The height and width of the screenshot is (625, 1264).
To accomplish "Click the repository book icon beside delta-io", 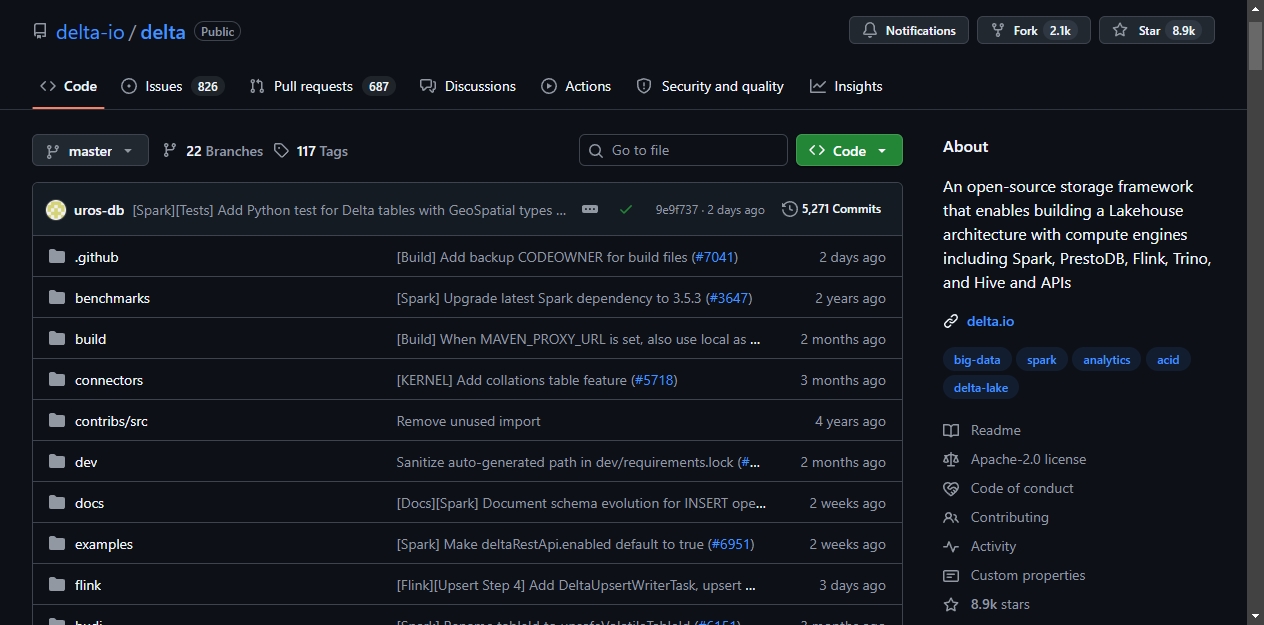I will [x=40, y=32].
